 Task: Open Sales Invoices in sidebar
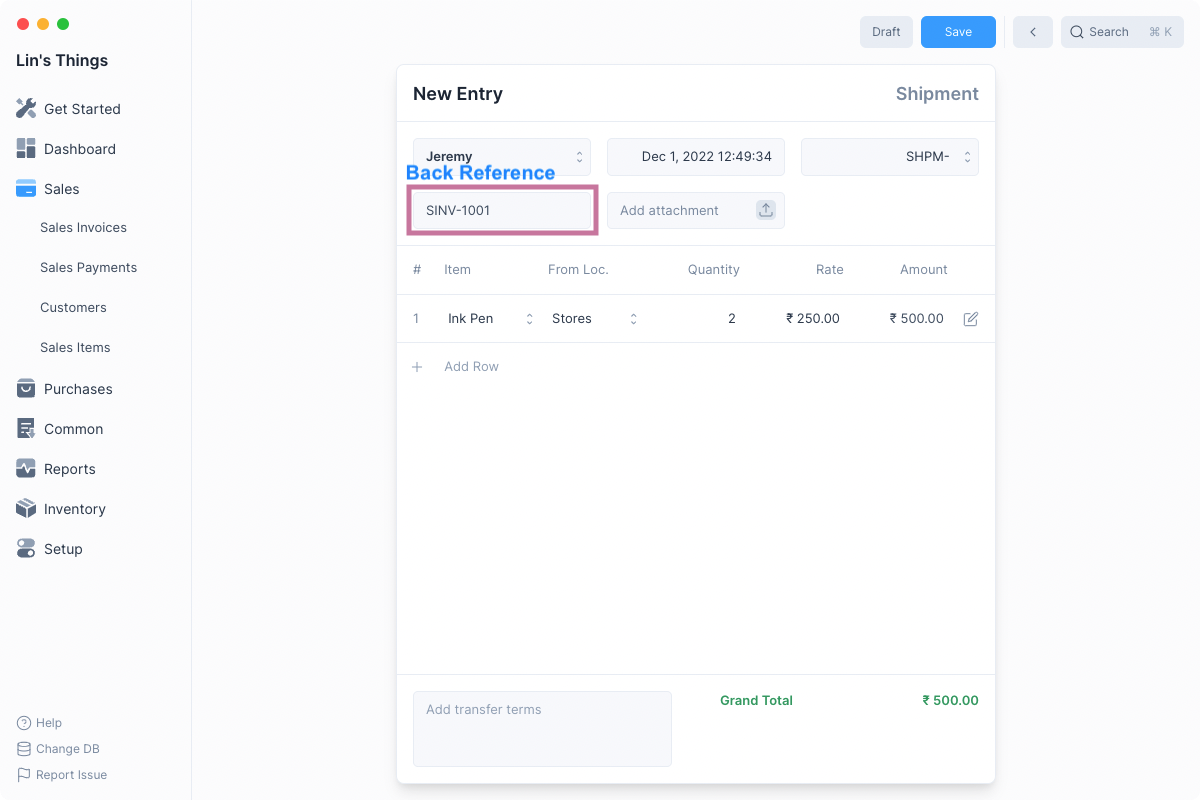(x=83, y=228)
